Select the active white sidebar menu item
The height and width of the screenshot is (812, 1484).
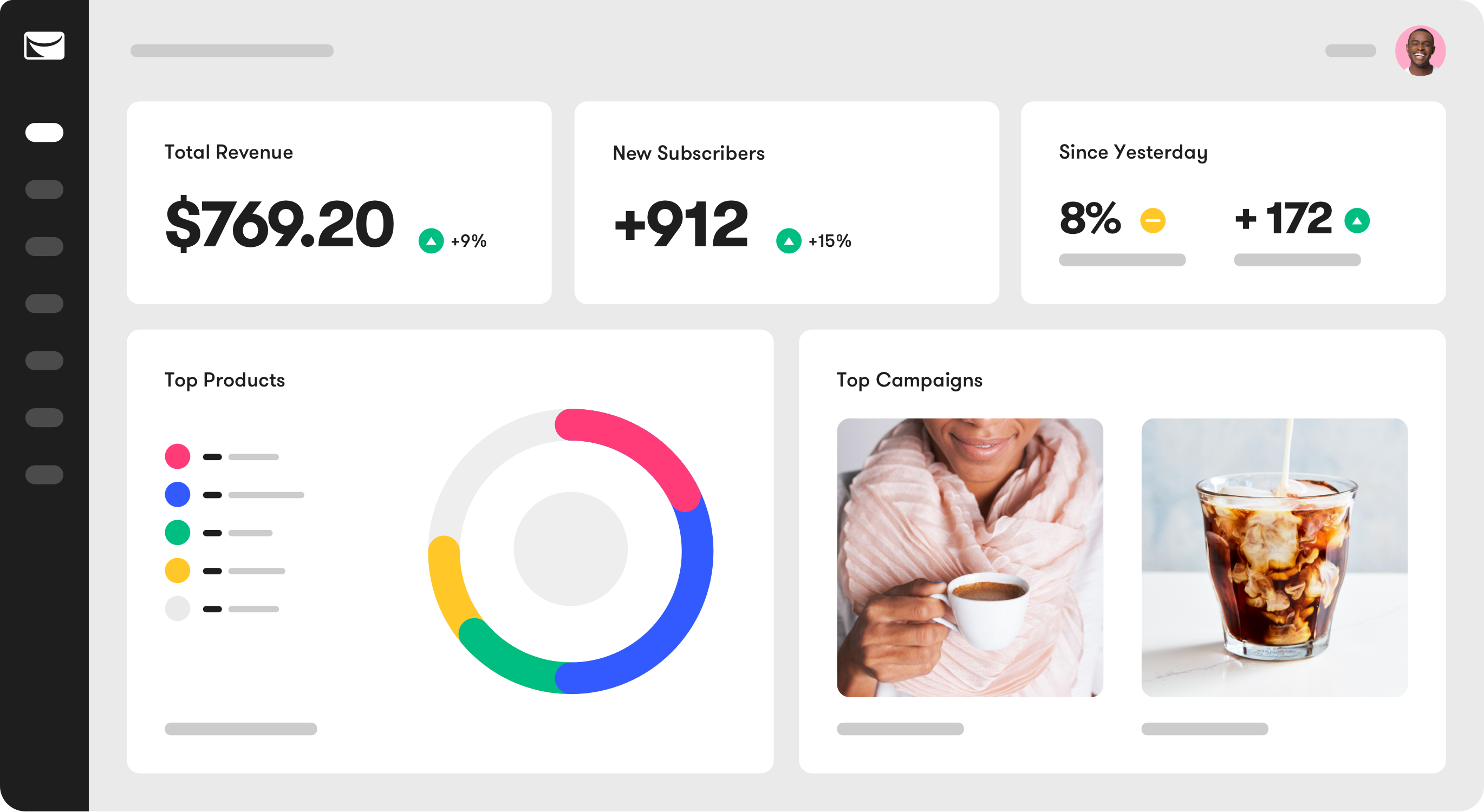tap(44, 133)
